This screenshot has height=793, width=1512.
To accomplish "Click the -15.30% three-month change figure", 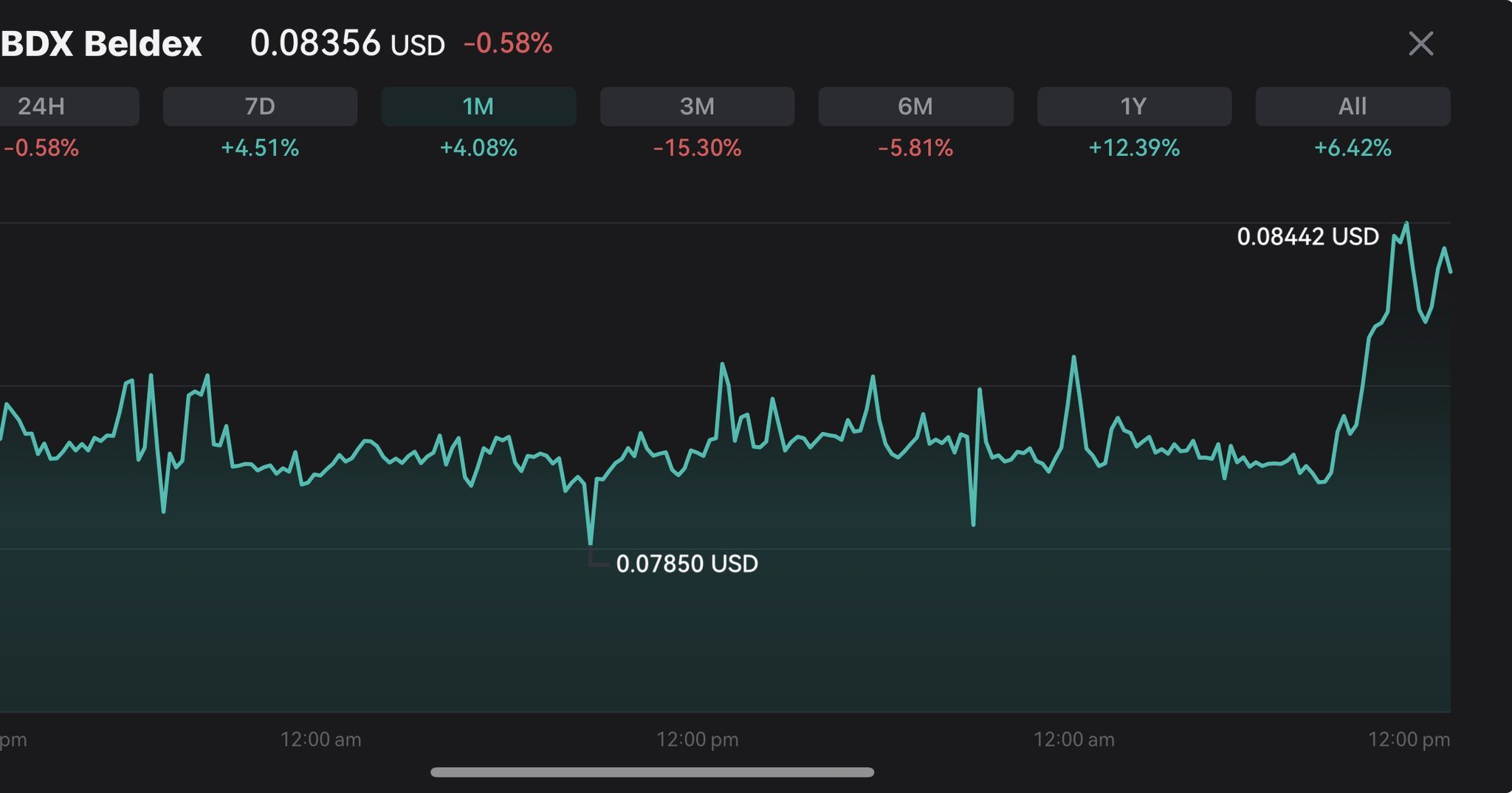I will pyautogui.click(x=697, y=148).
